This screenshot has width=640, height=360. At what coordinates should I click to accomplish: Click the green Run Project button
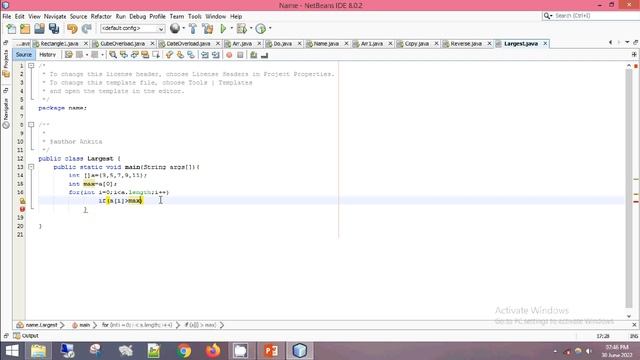[223, 29]
